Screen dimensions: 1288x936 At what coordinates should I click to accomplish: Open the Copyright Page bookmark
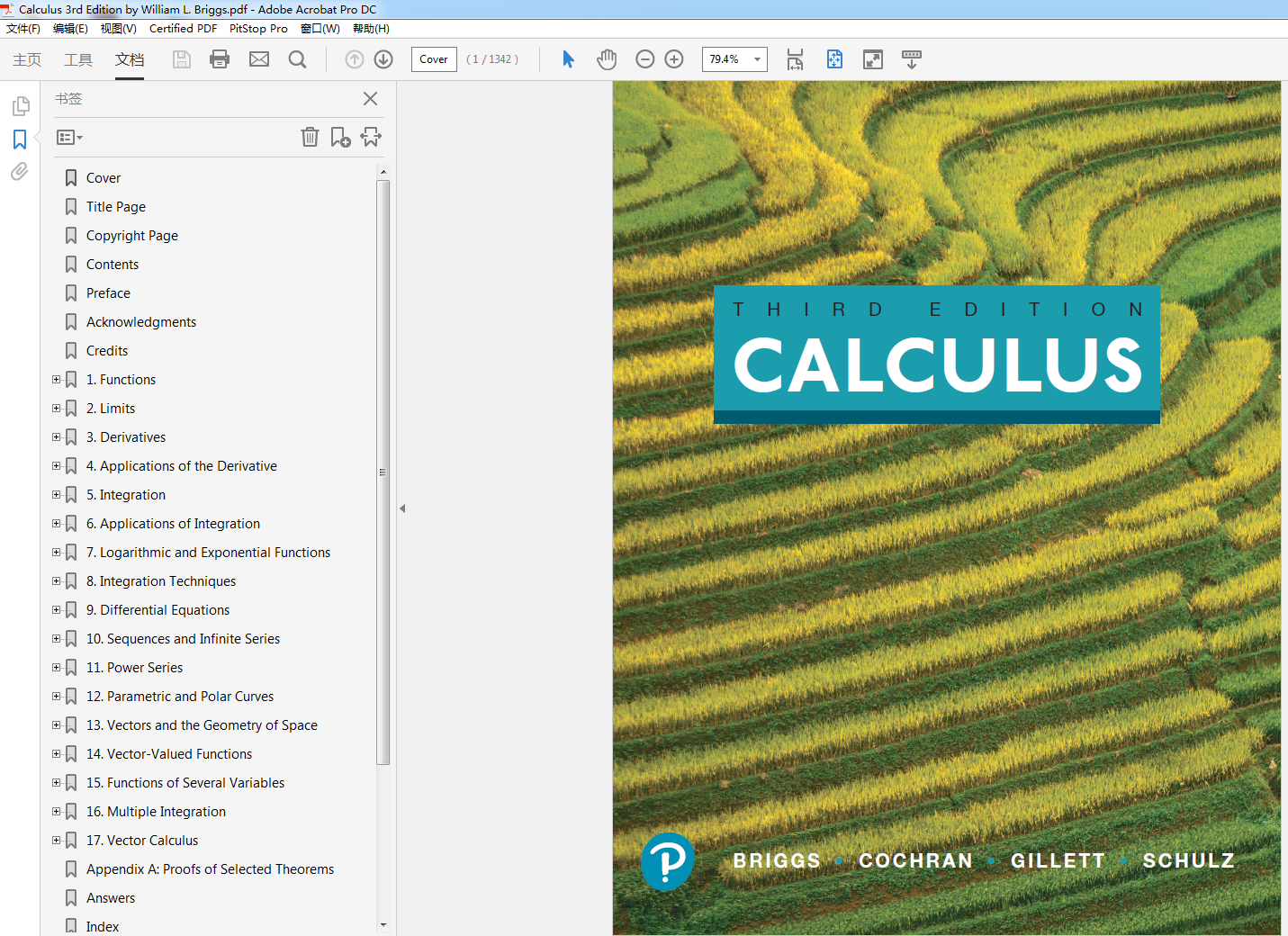pyautogui.click(x=132, y=236)
